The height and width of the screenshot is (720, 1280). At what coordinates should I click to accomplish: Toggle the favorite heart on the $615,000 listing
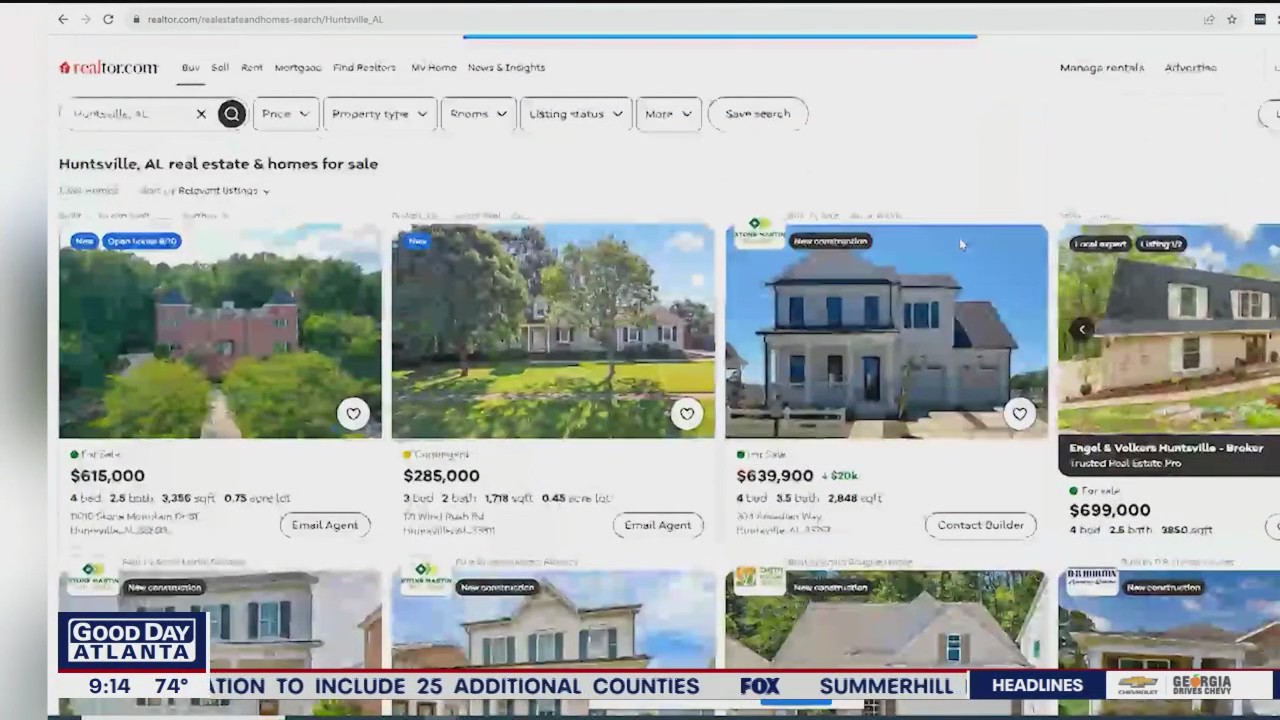tap(353, 413)
